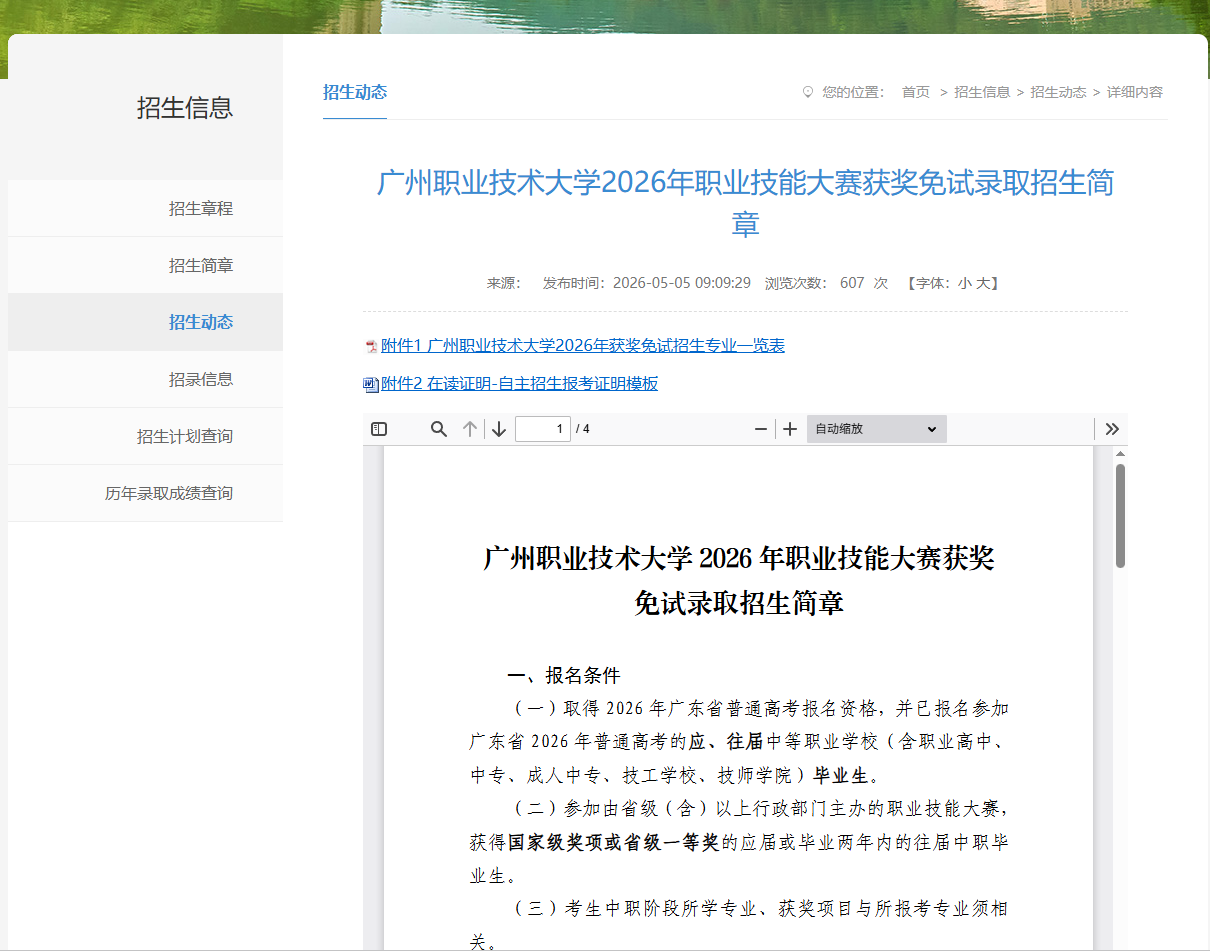Open PDF tools double-chevron menu
1210x951 pixels.
coord(1112,429)
